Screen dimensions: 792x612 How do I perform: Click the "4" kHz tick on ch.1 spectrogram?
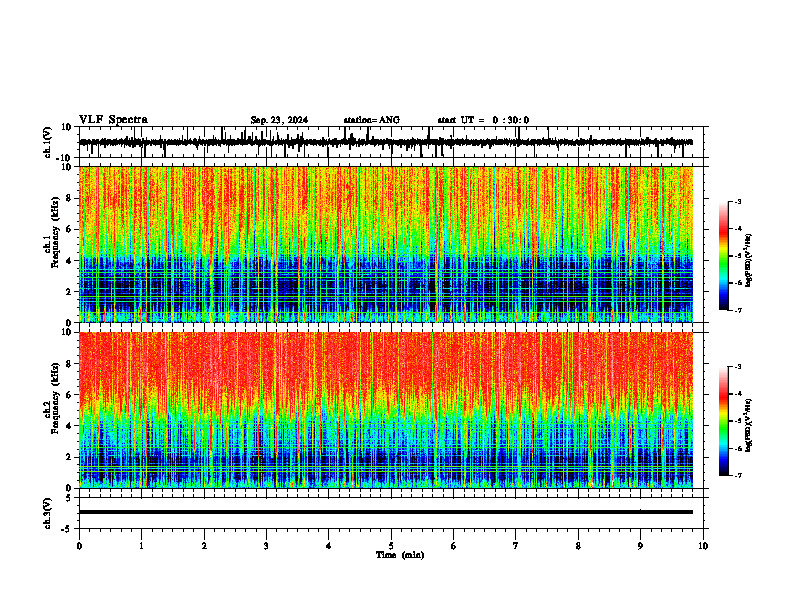point(70,261)
